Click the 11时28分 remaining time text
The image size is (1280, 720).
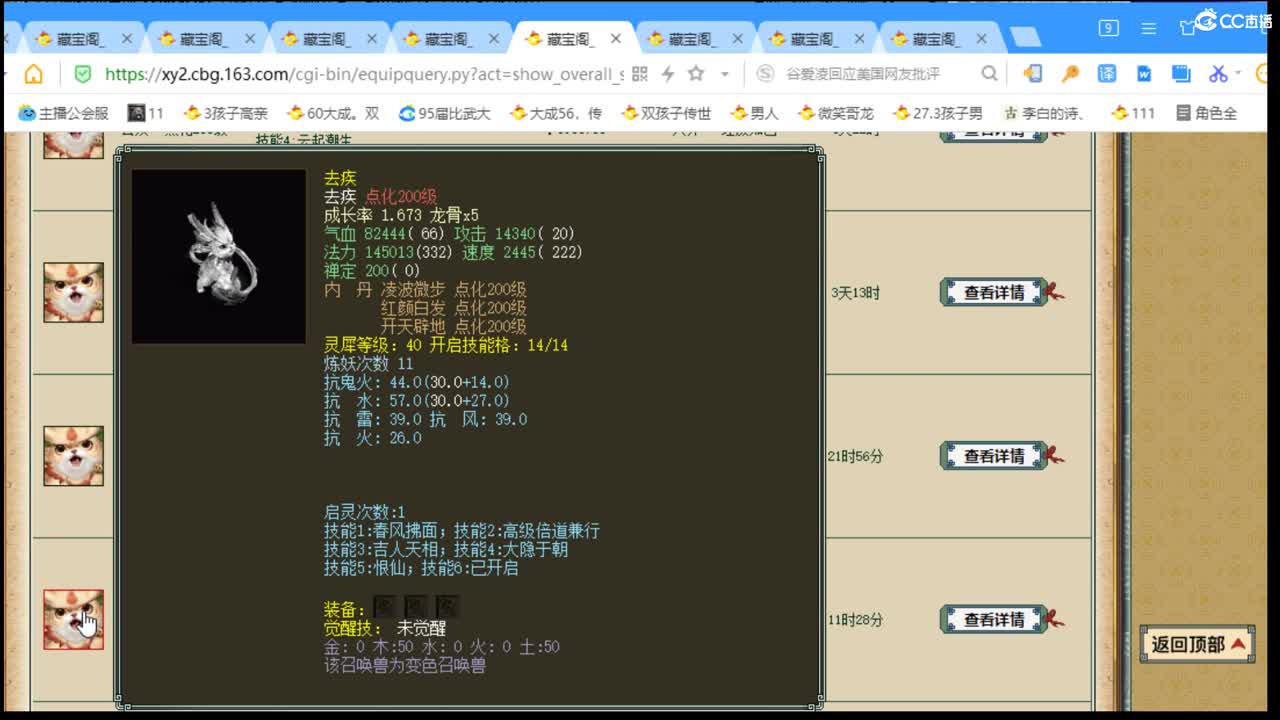click(x=855, y=620)
